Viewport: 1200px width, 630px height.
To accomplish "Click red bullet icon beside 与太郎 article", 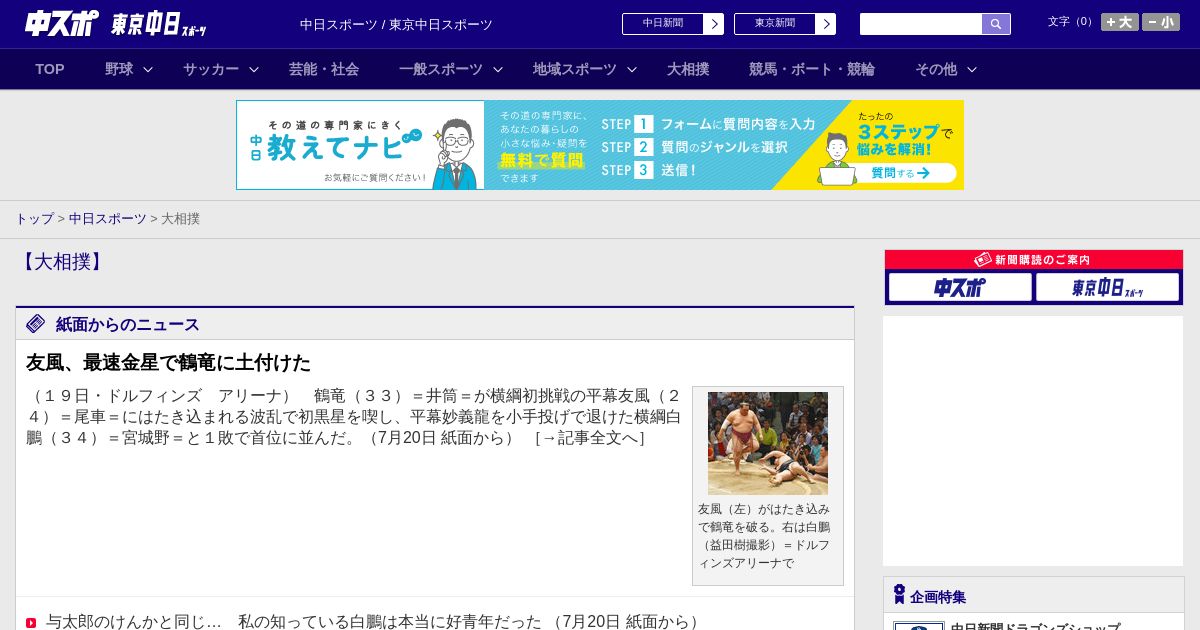I will point(31,623).
